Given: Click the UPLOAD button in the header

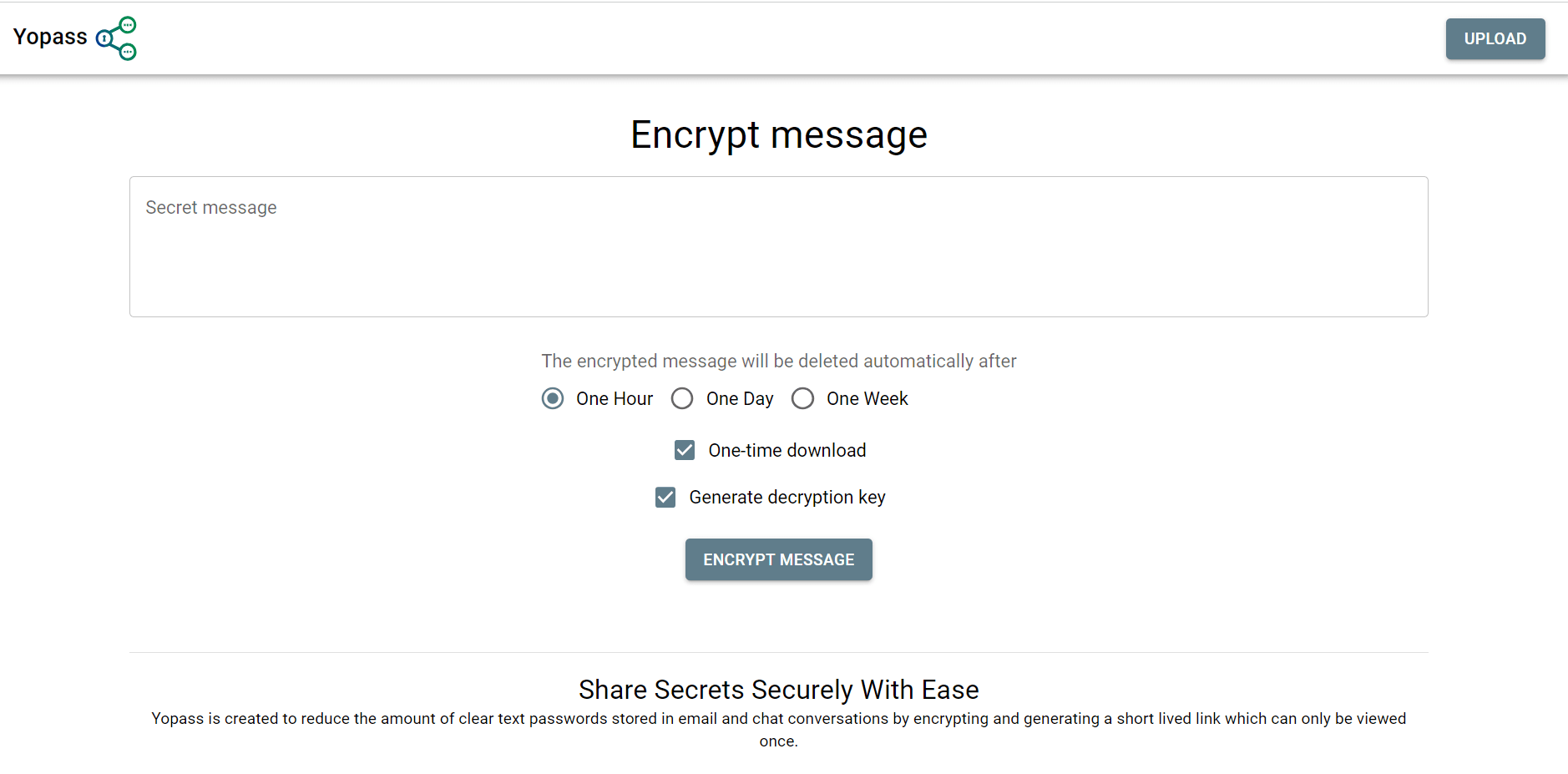Looking at the screenshot, I should (1495, 38).
